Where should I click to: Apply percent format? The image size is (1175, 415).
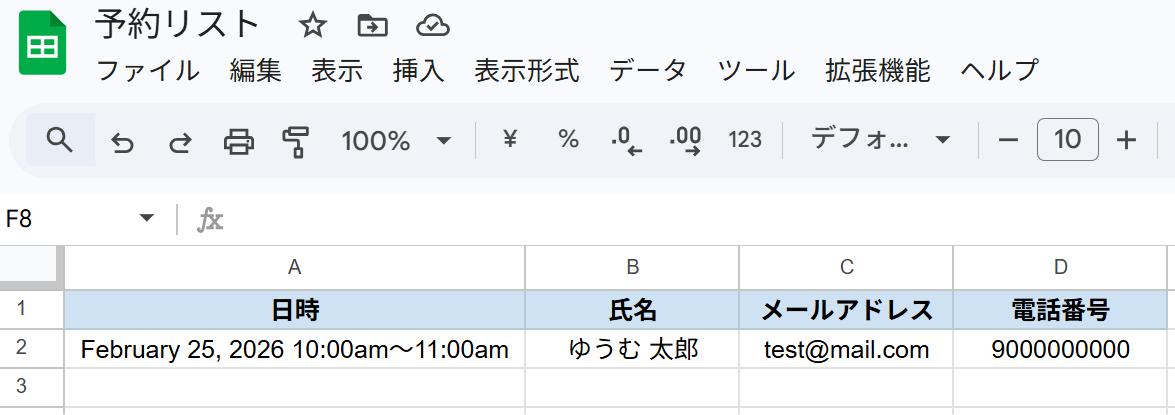click(568, 140)
